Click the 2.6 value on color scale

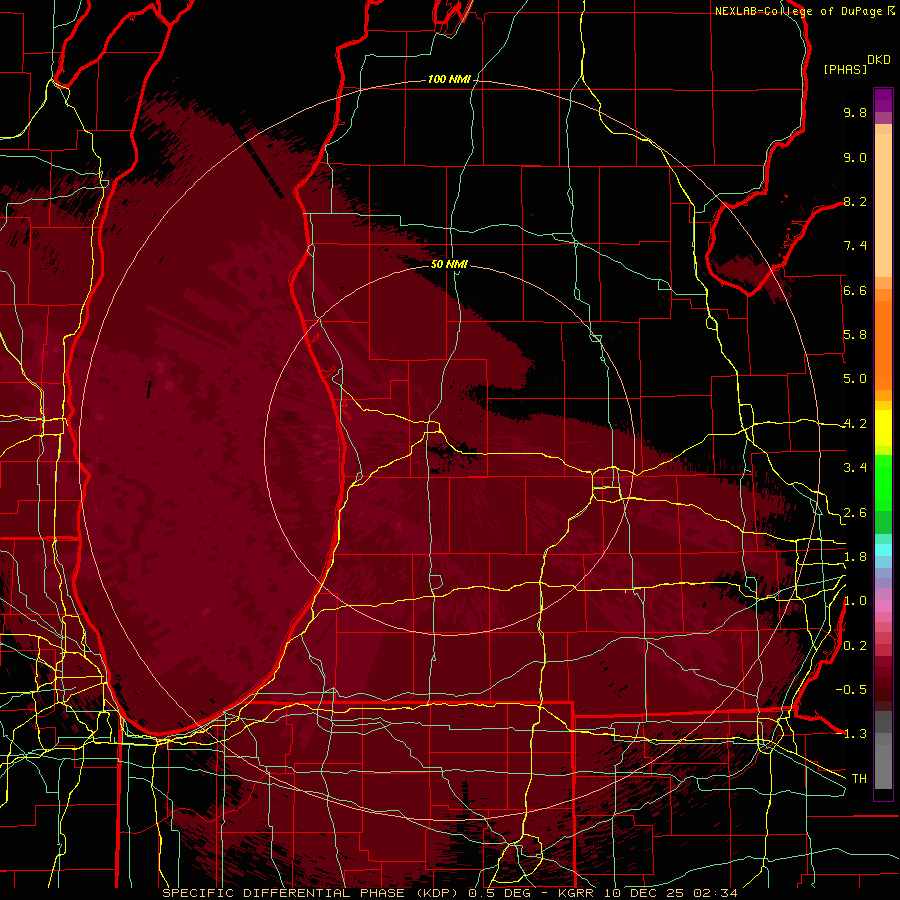(x=855, y=513)
